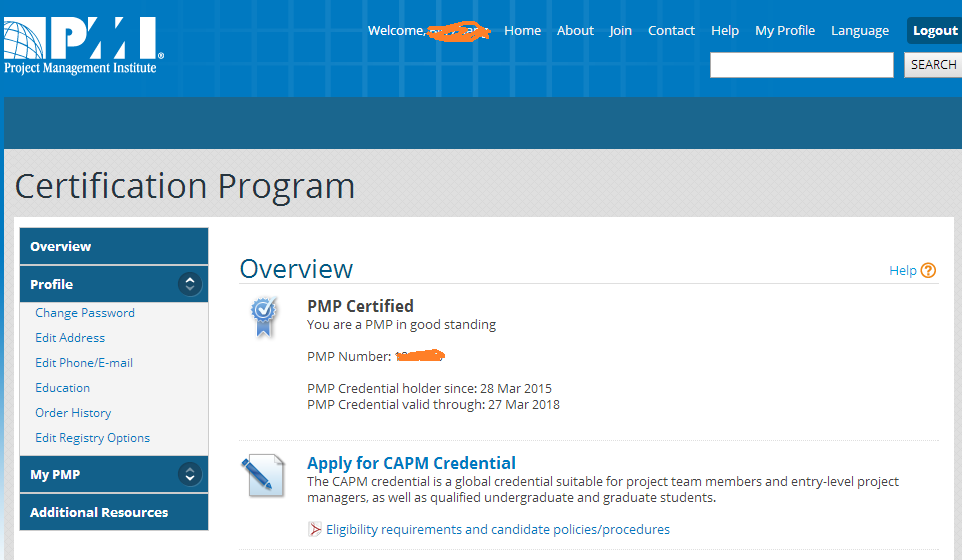Collapse the Profile section chevron

tap(190, 284)
